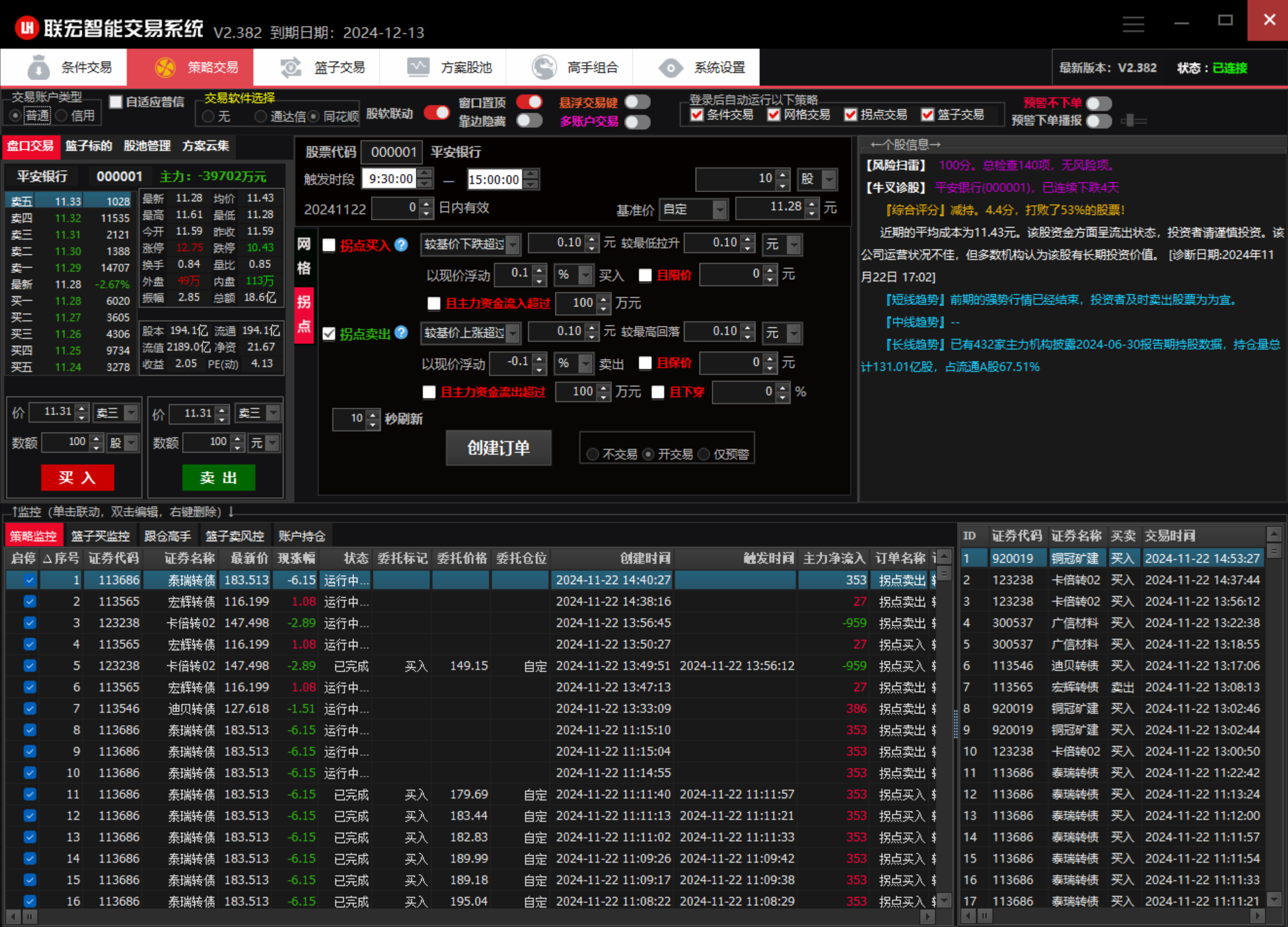Uncheck 网格交易 auto-run checkbox
The height and width of the screenshot is (927, 1288).
coord(773,115)
